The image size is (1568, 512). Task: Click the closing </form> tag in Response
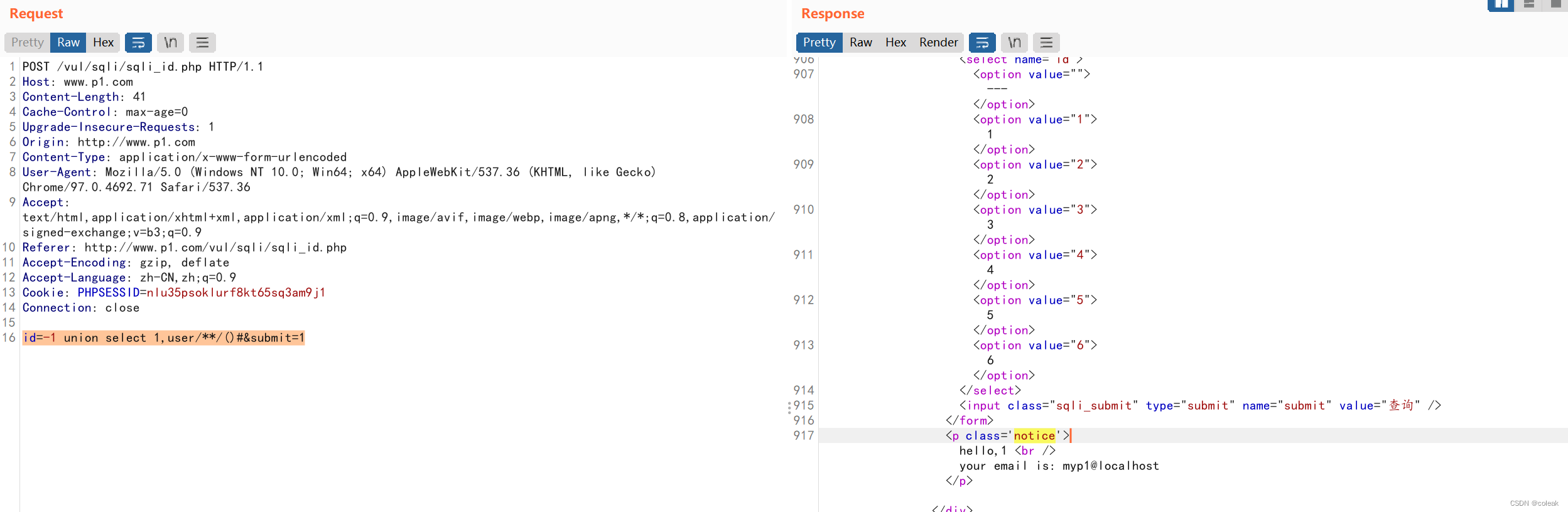(970, 420)
